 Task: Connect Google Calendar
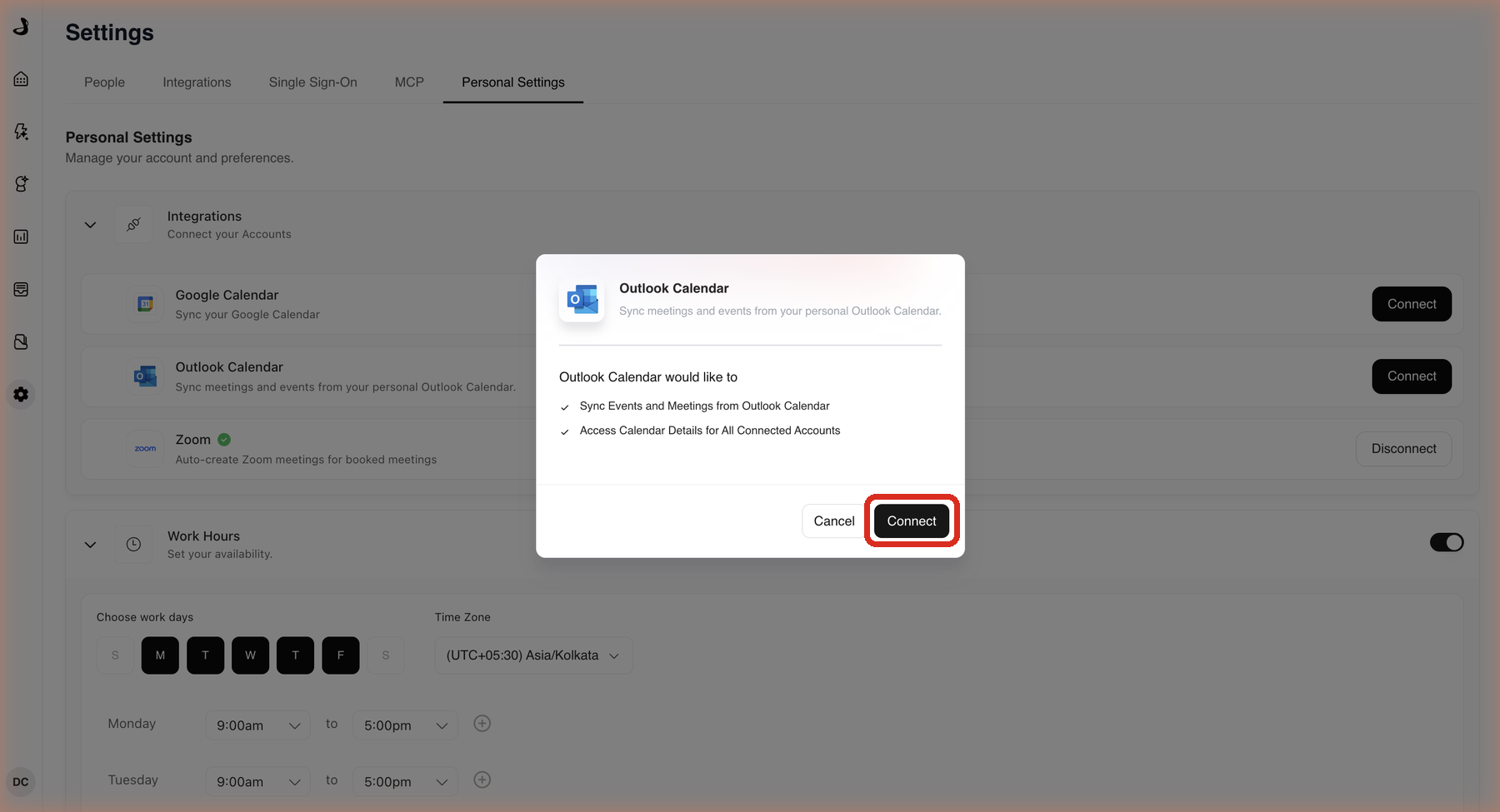(x=1412, y=304)
